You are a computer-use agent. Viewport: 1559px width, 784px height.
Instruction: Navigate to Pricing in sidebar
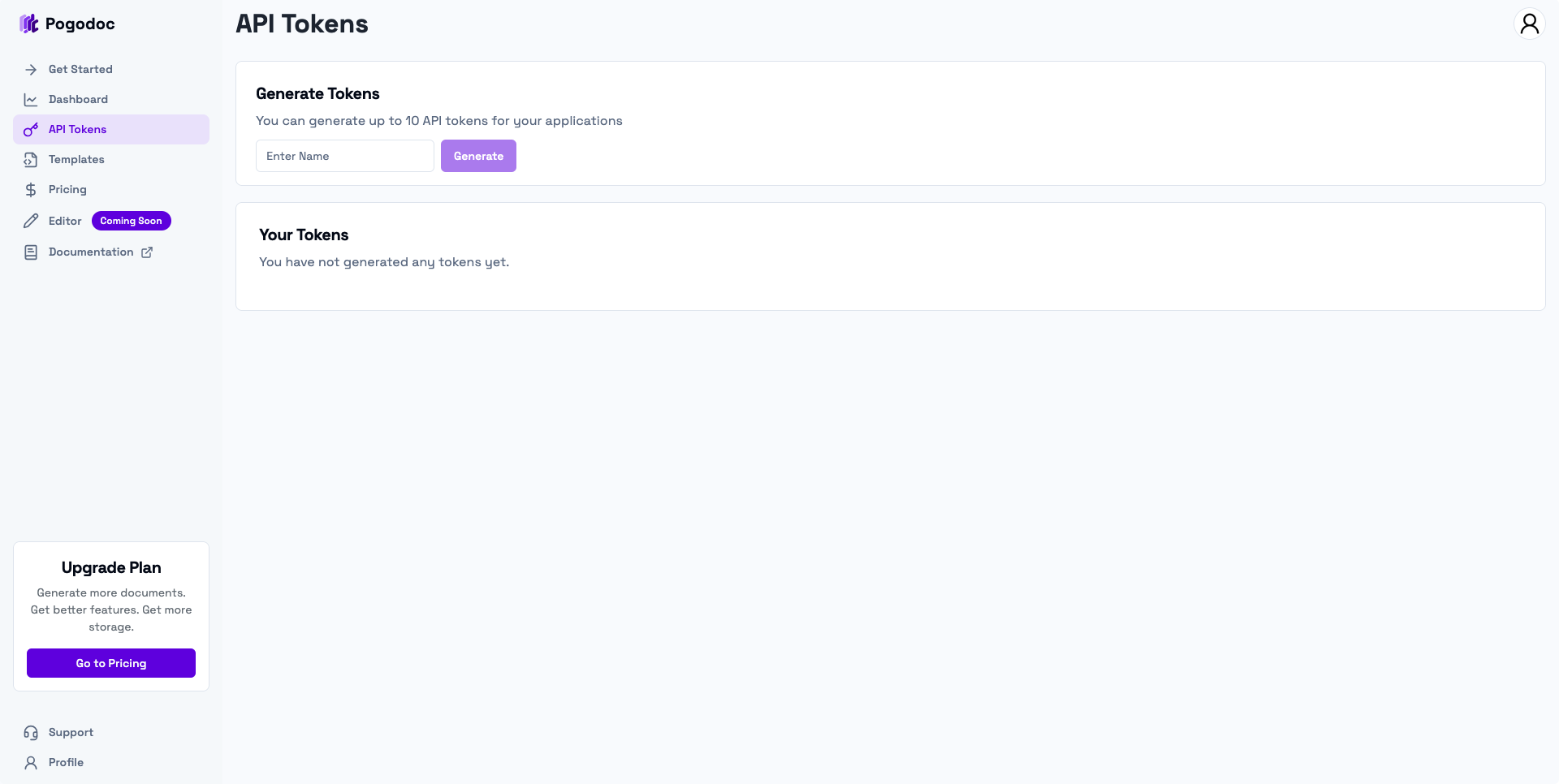111,190
